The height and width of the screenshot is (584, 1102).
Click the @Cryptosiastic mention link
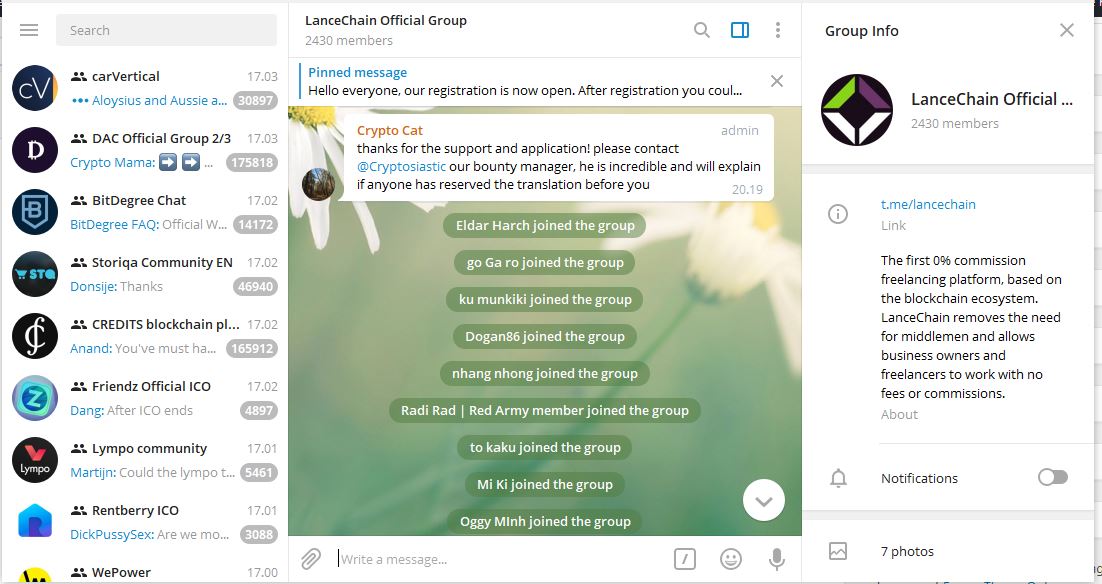pyautogui.click(x=401, y=167)
